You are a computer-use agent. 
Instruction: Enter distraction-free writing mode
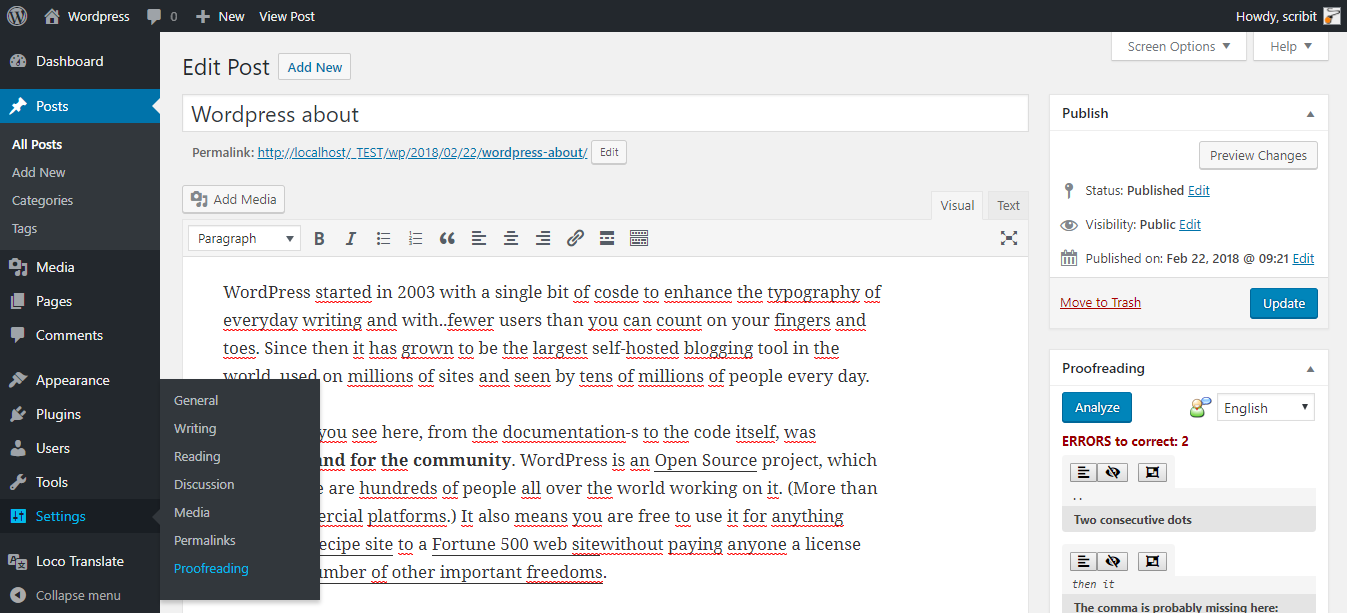pos(1009,238)
